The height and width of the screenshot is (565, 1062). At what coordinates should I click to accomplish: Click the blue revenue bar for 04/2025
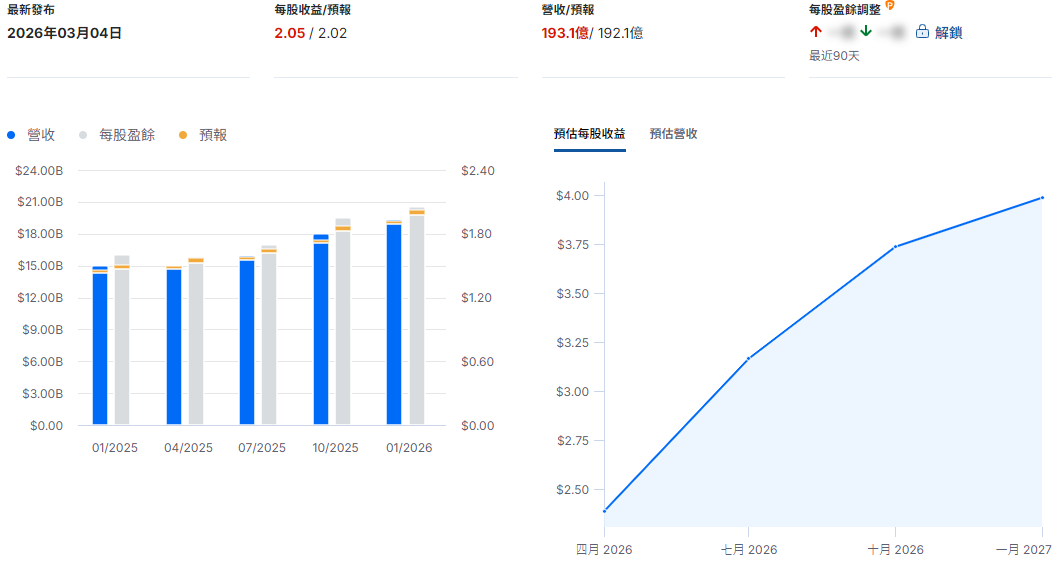(174, 346)
